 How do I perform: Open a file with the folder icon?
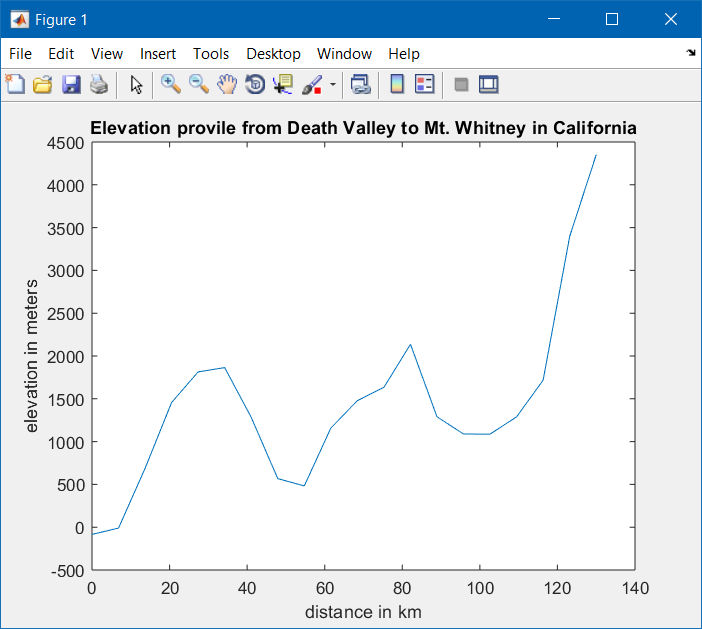click(42, 85)
